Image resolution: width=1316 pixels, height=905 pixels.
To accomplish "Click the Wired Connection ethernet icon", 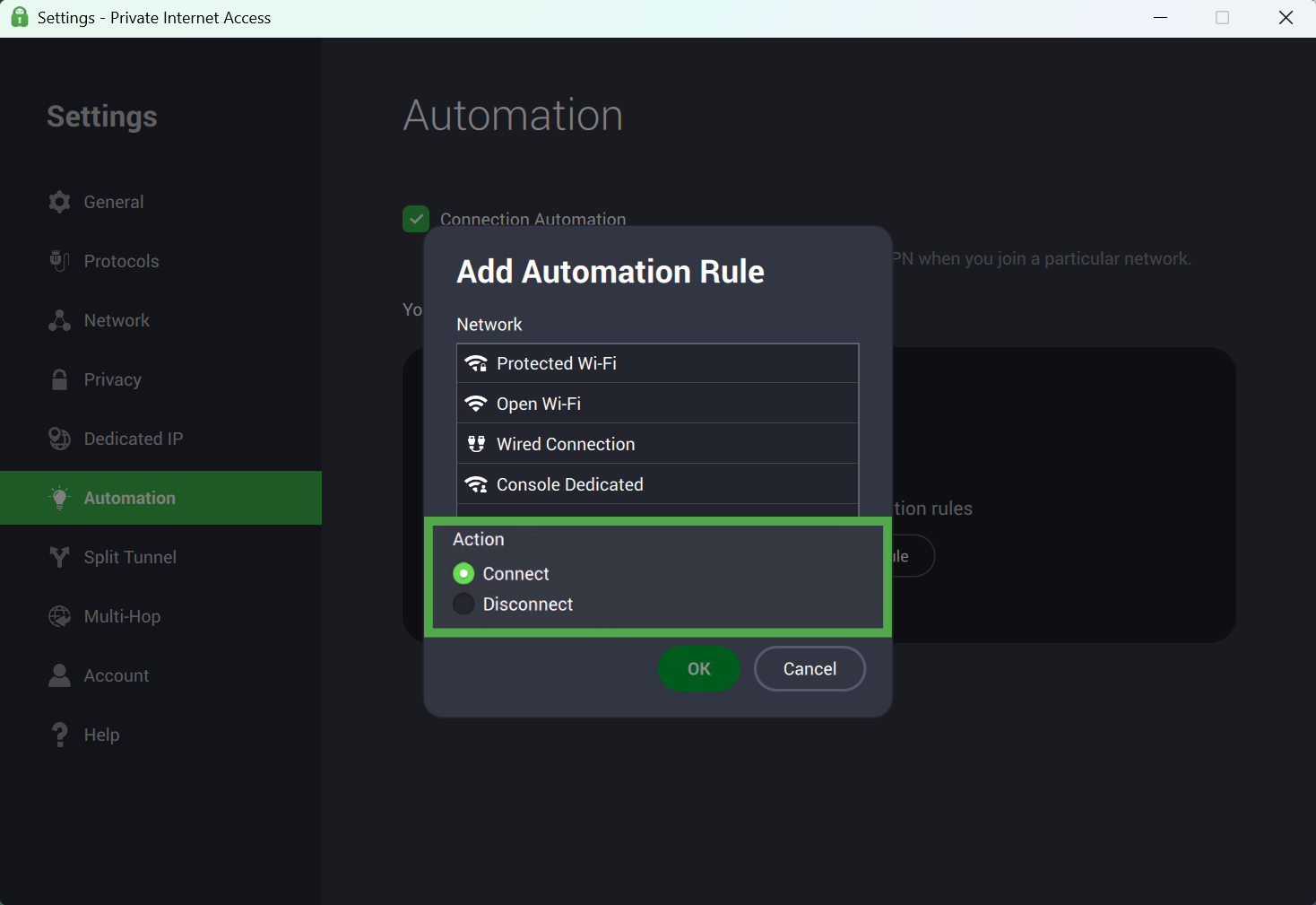I will coord(476,444).
